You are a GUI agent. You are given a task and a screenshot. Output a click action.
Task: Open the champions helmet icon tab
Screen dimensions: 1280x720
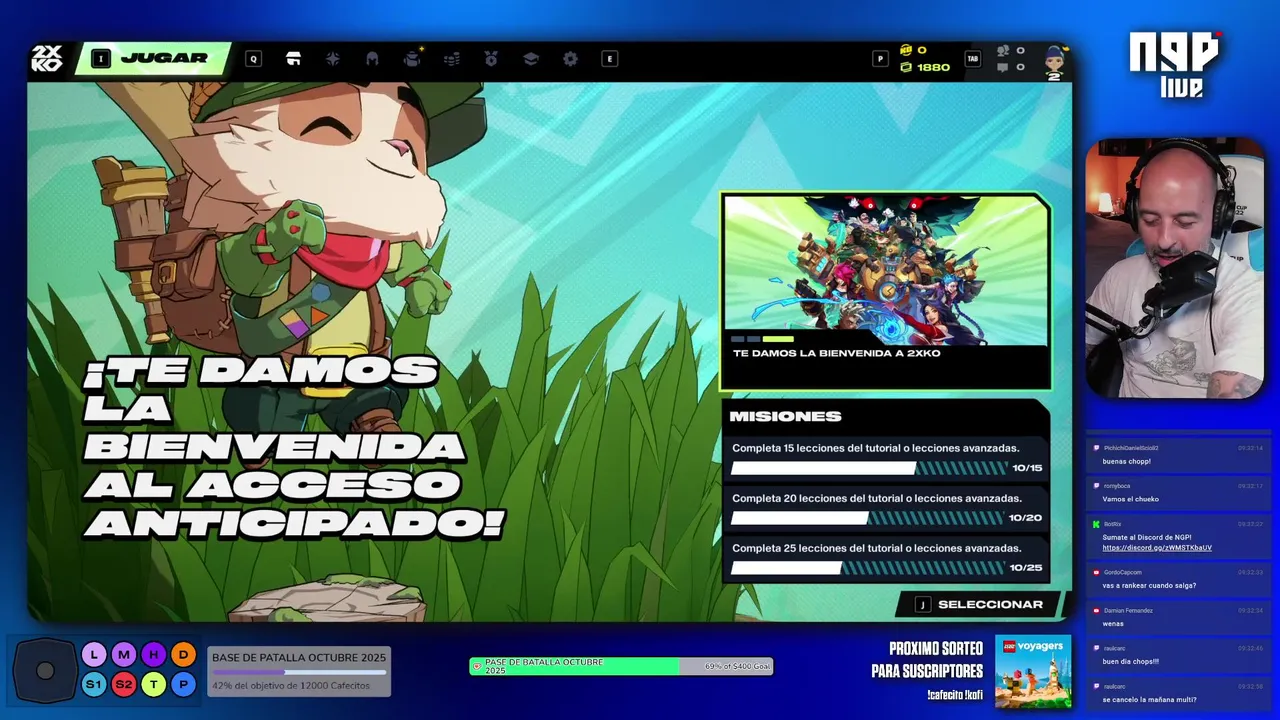coord(372,59)
